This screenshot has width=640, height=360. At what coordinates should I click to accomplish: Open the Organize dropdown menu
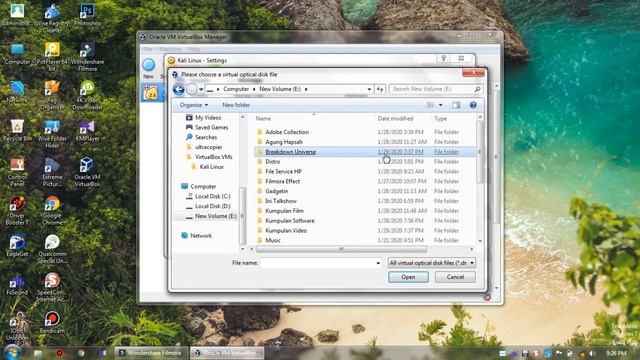pyautogui.click(x=193, y=105)
